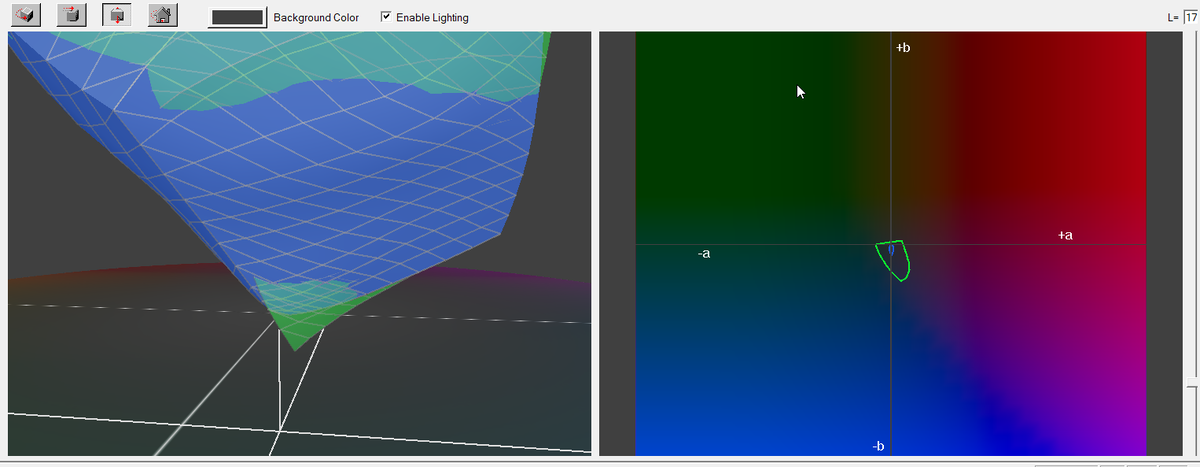
Task: Click the pressed vertical move cube tool
Action: pyautogui.click(x=117, y=16)
